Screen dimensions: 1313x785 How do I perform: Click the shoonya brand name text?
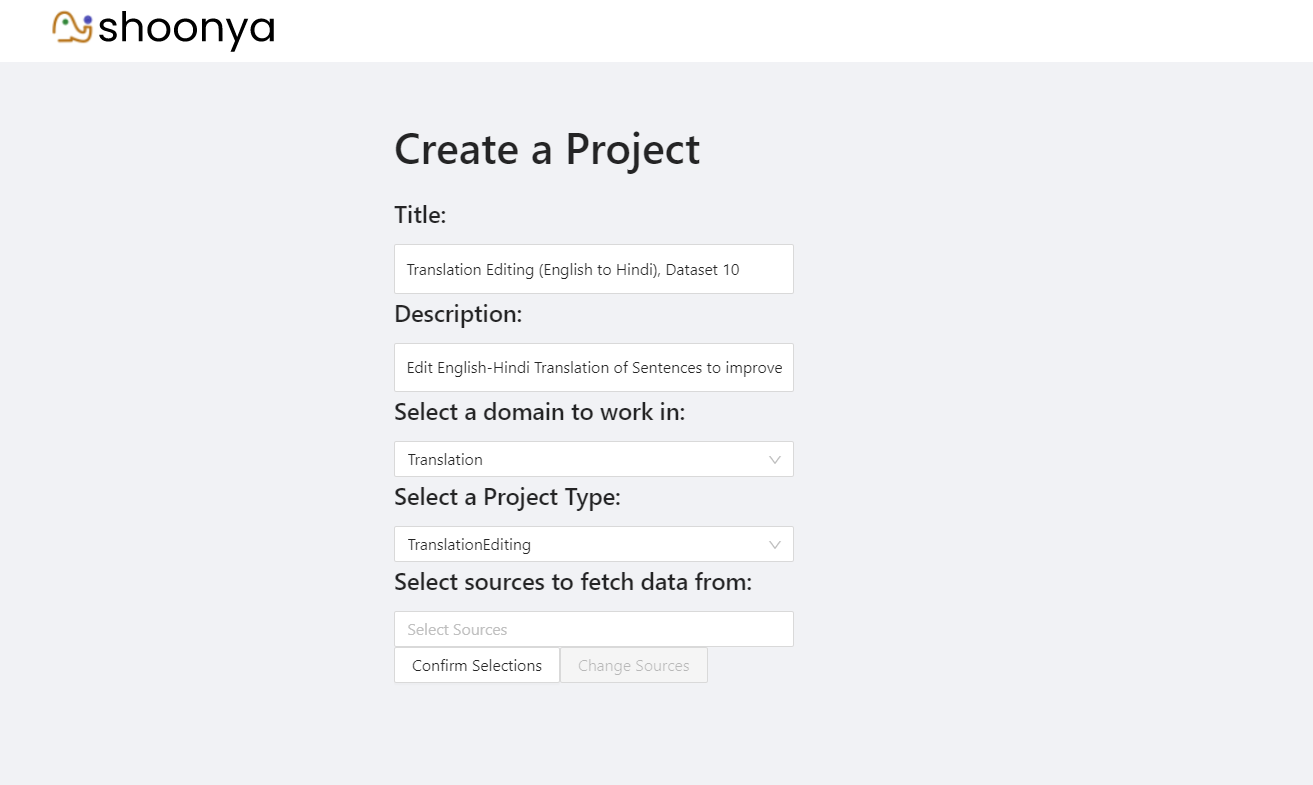point(186,28)
